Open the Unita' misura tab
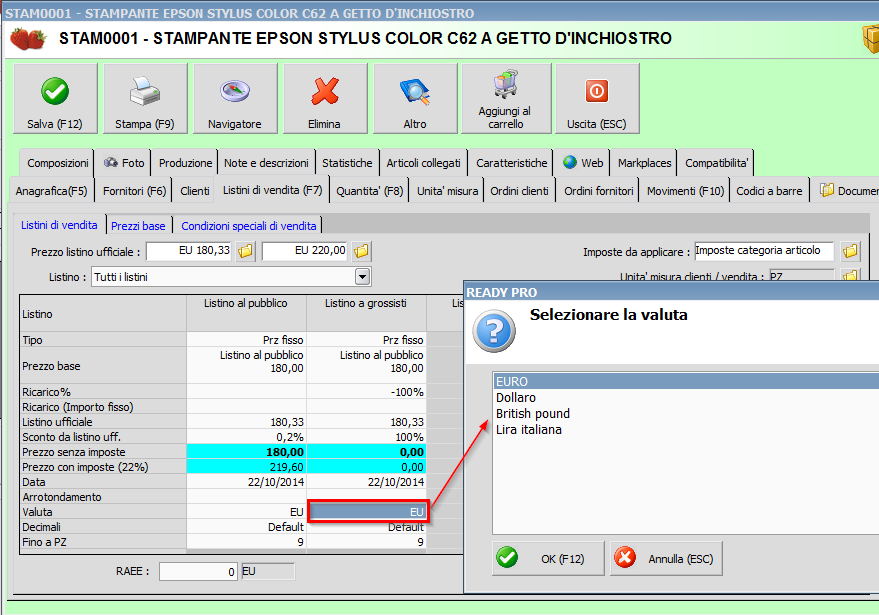This screenshot has height=615, width=879. (447, 191)
